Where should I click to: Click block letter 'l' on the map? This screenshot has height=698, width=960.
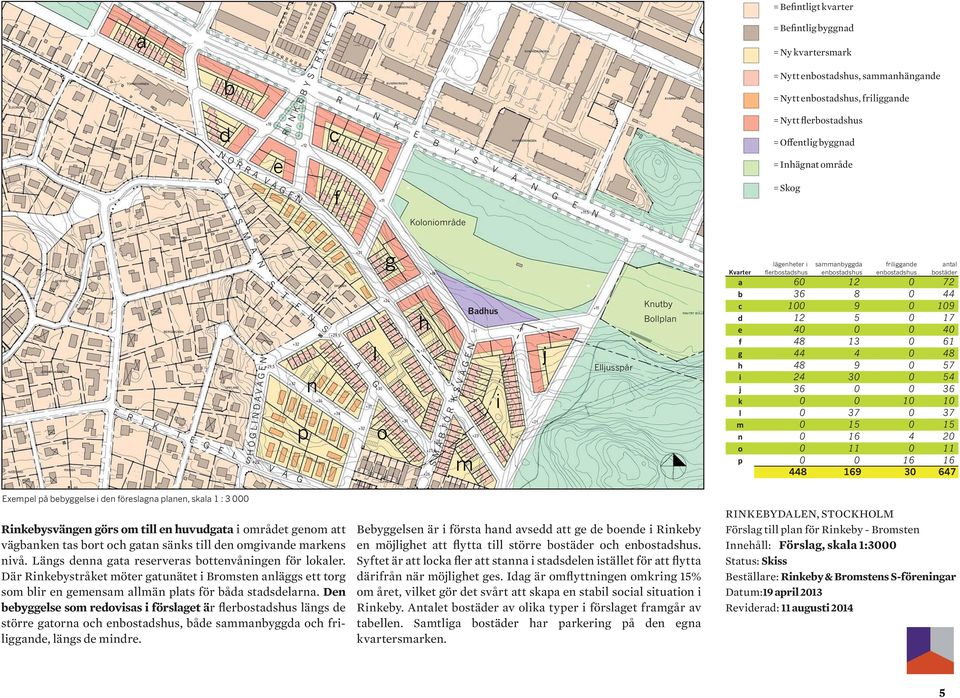pyautogui.click(x=375, y=353)
